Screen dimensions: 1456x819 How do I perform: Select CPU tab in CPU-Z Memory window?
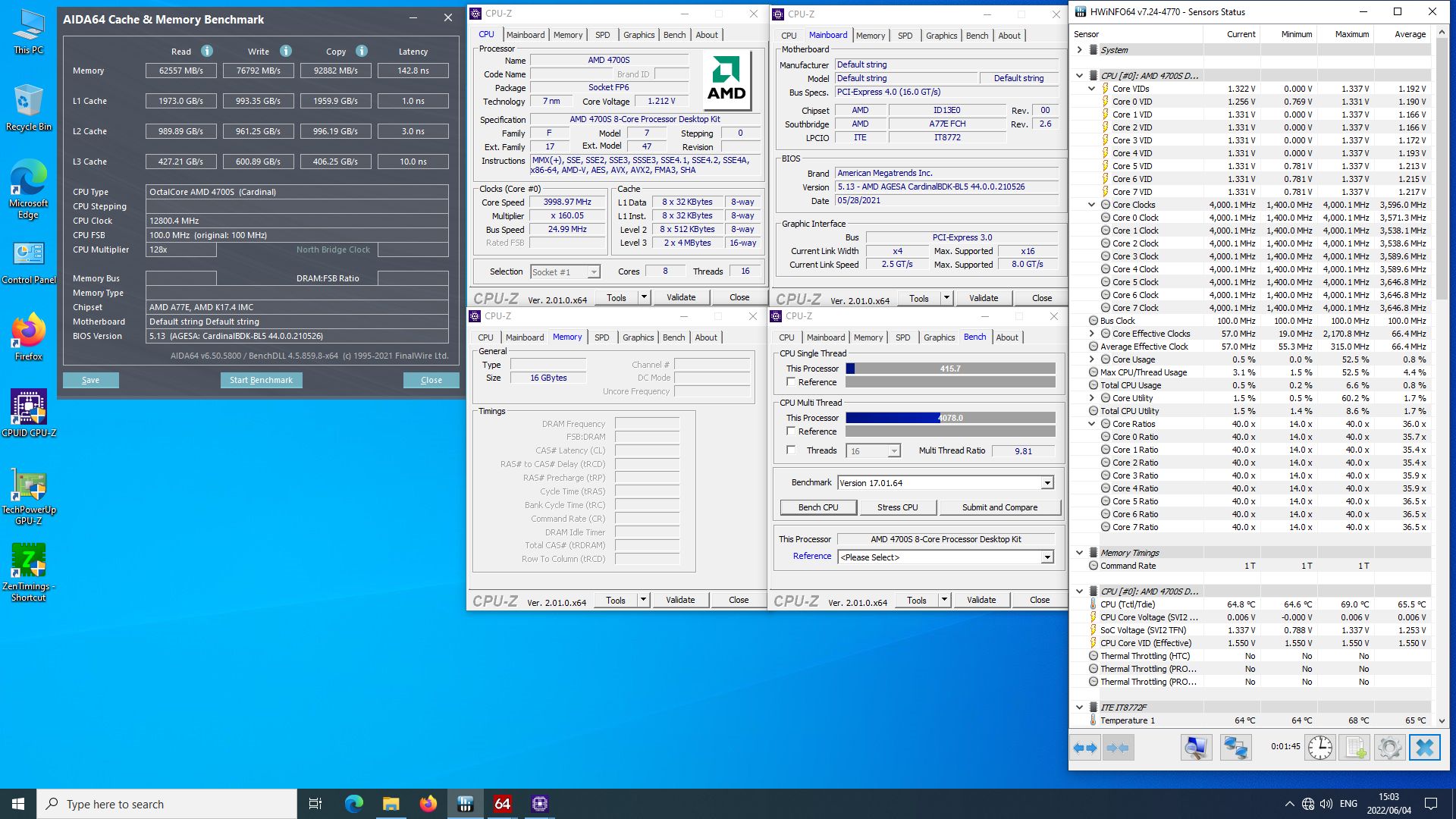[x=485, y=337]
